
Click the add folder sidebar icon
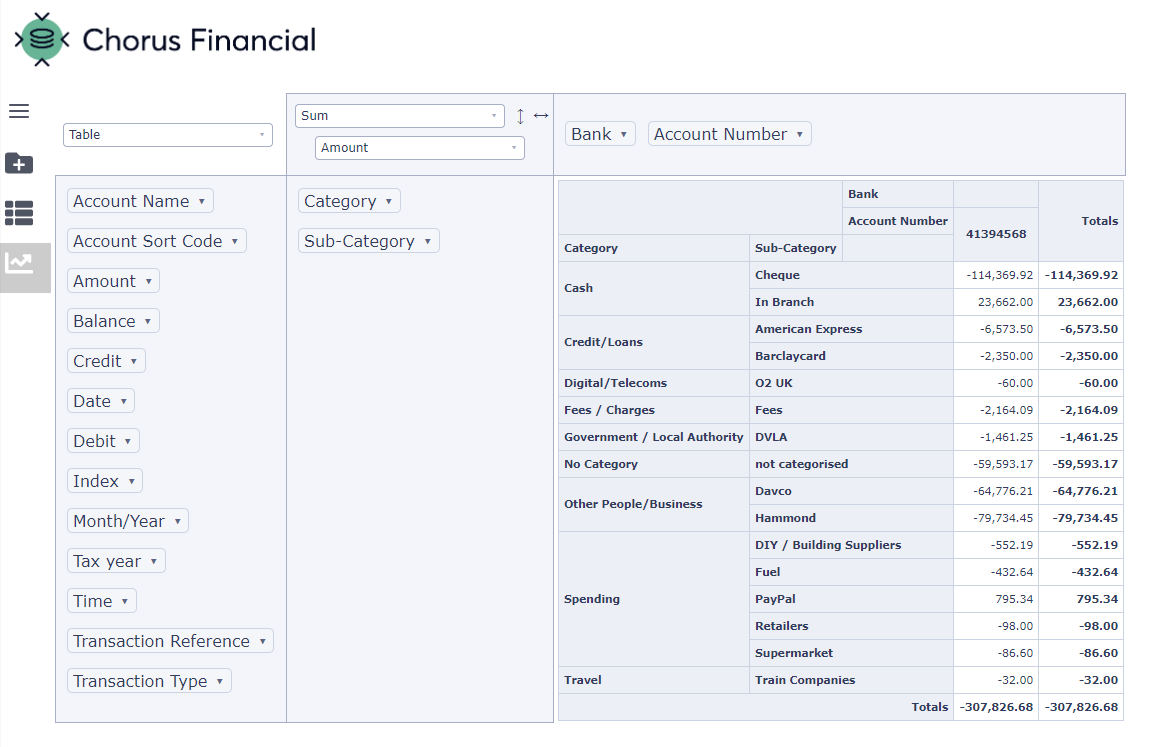click(x=19, y=163)
